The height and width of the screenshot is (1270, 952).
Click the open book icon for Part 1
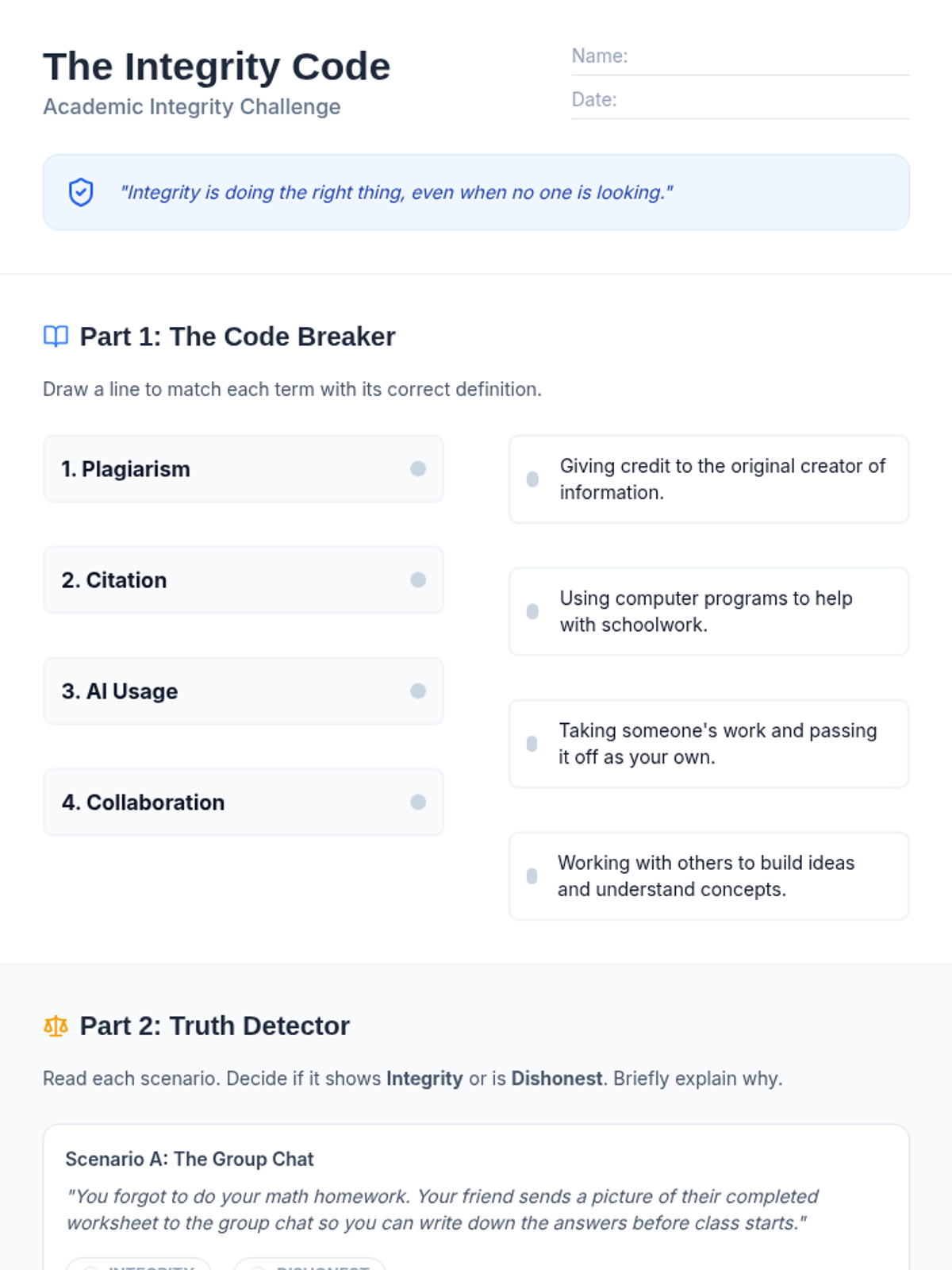pyautogui.click(x=56, y=337)
